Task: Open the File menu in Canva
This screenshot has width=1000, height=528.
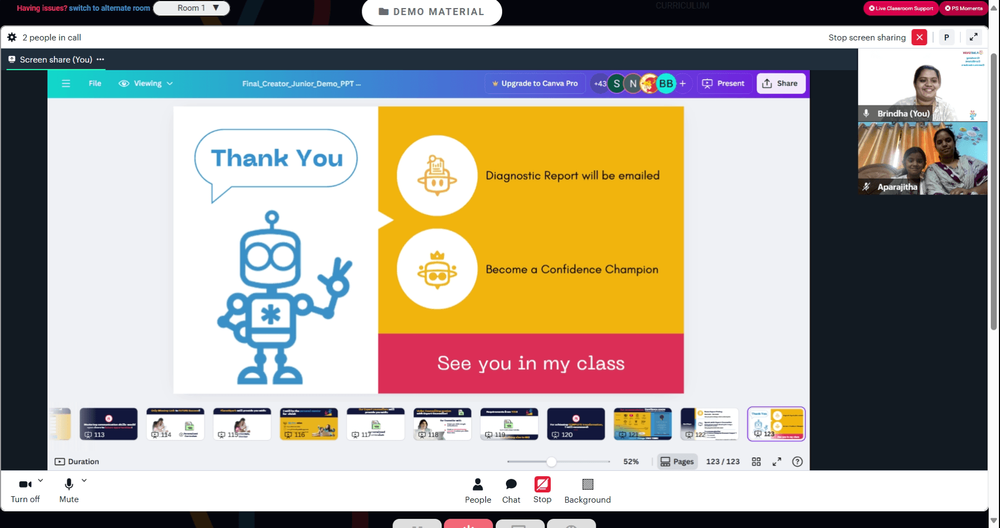Action: 95,84
